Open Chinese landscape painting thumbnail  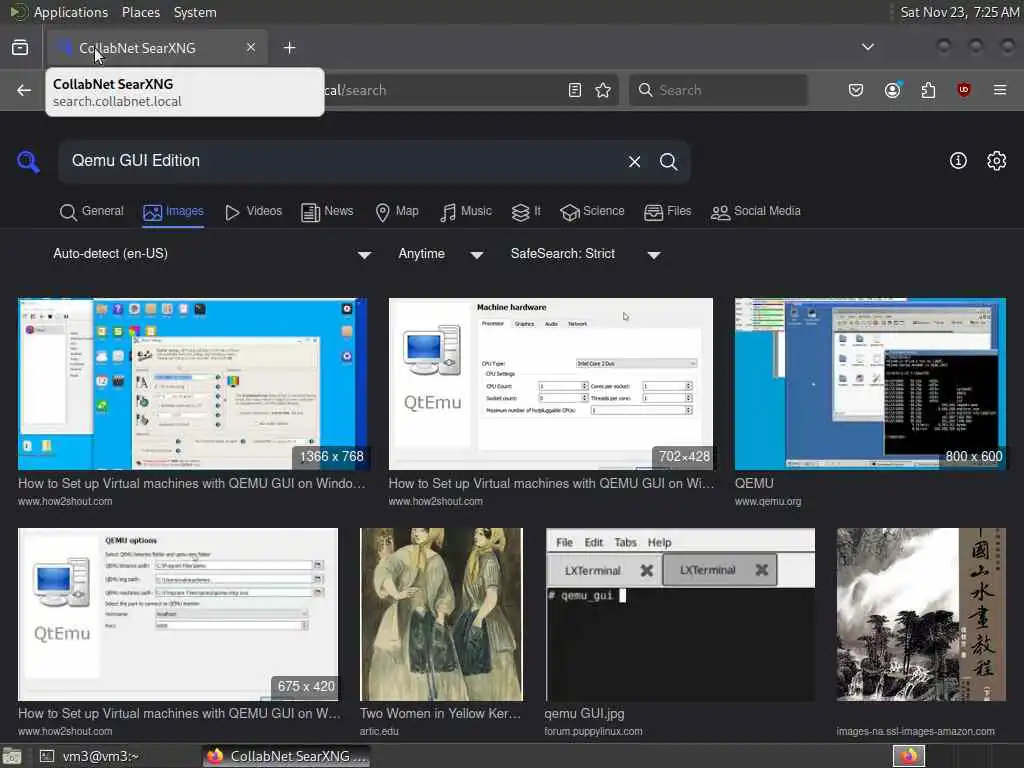click(921, 615)
